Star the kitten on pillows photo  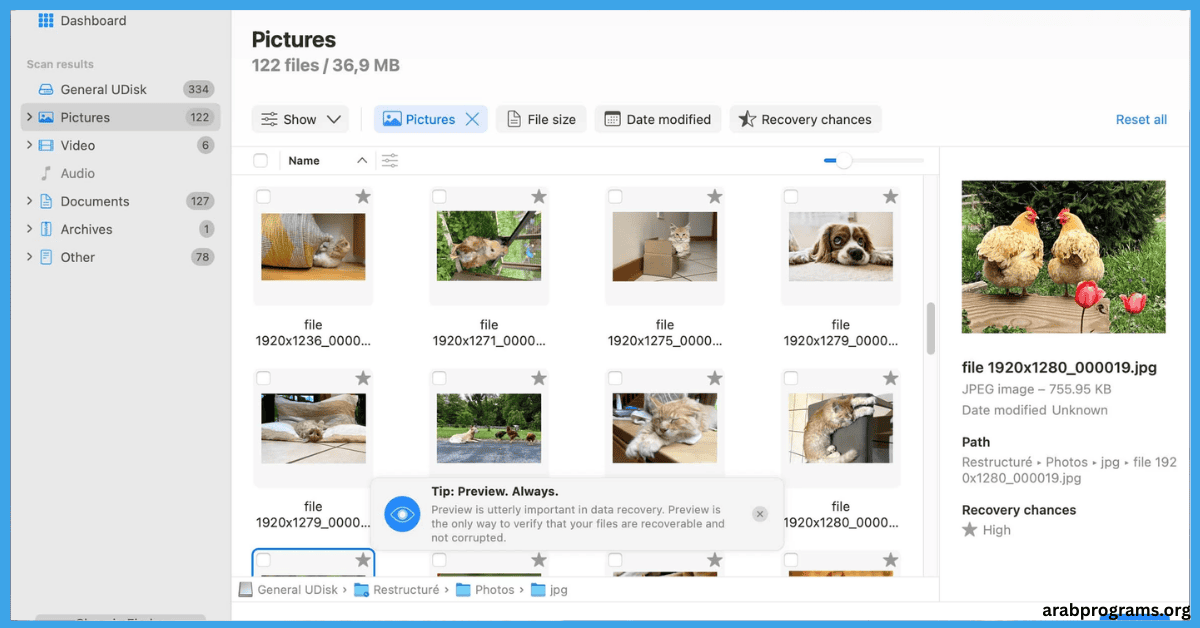tap(363, 378)
